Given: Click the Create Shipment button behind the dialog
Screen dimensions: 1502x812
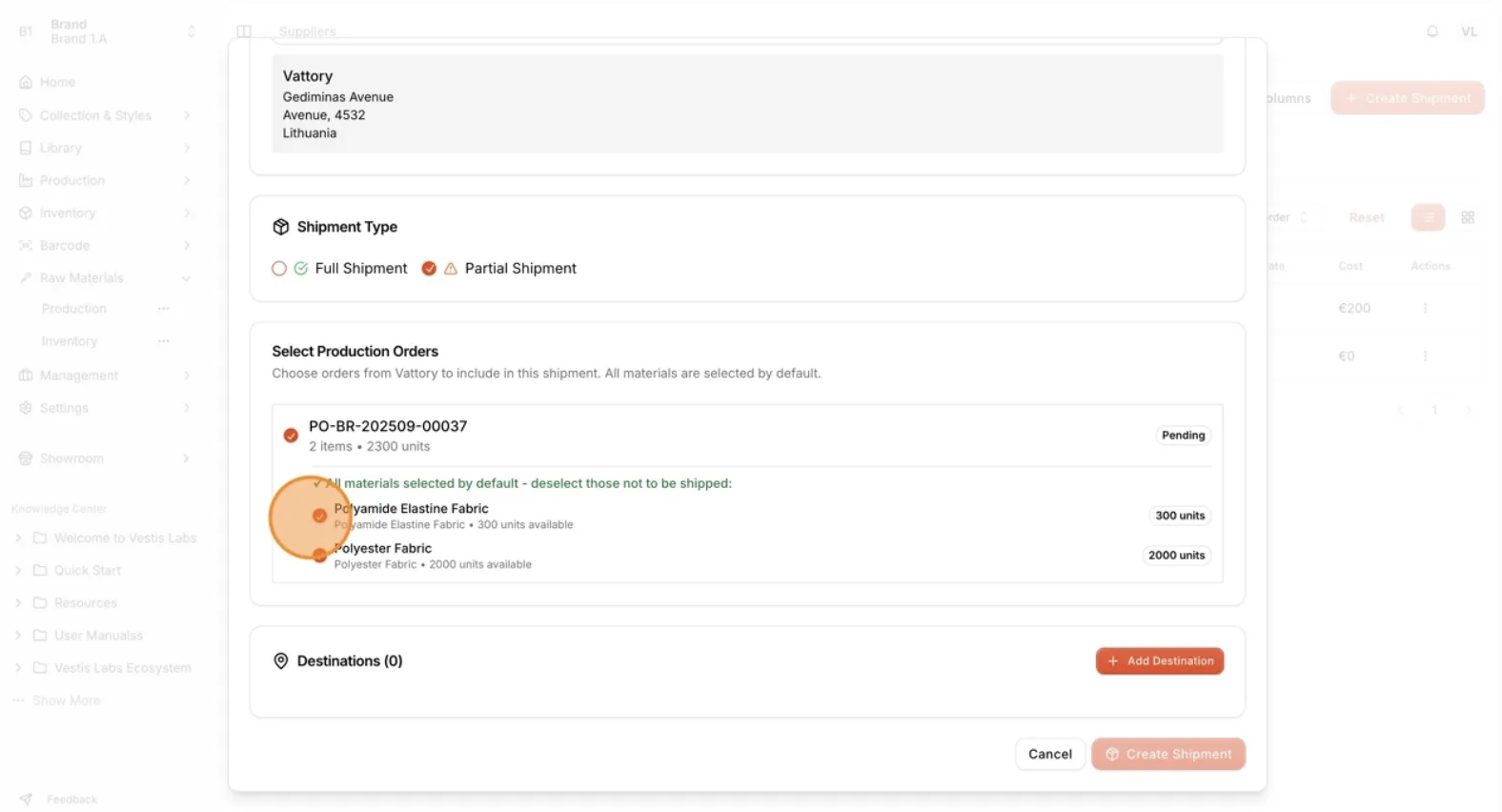Looking at the screenshot, I should click(x=1408, y=98).
